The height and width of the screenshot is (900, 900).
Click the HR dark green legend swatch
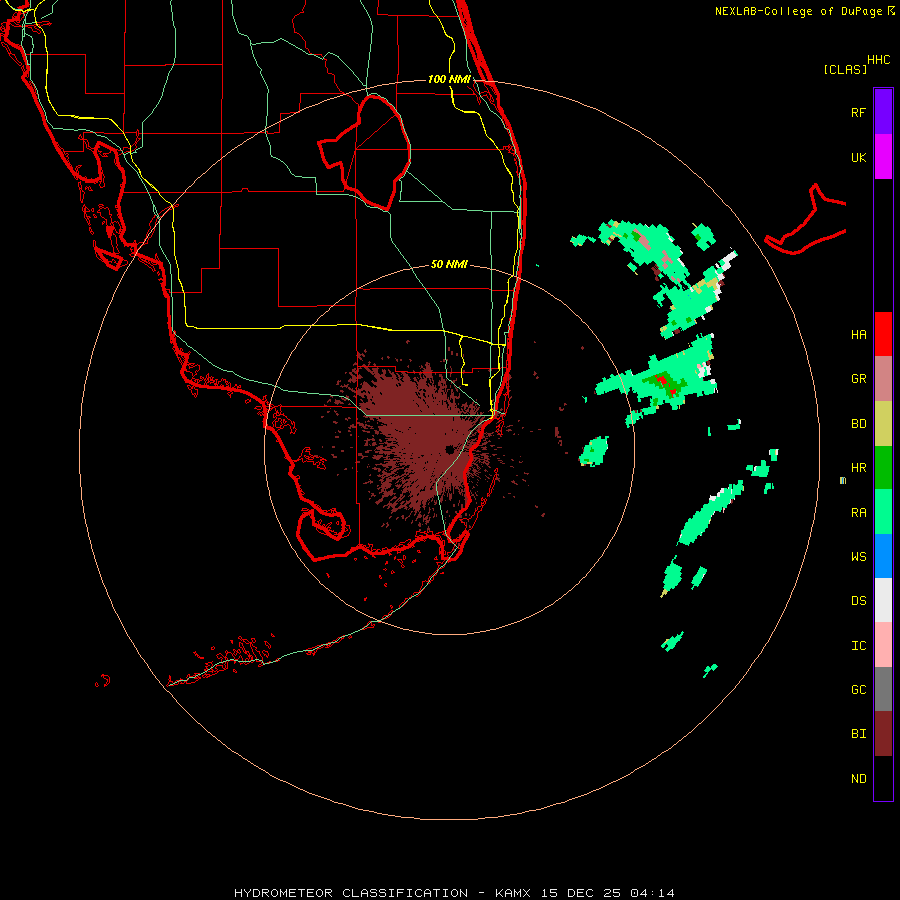pyautogui.click(x=883, y=468)
